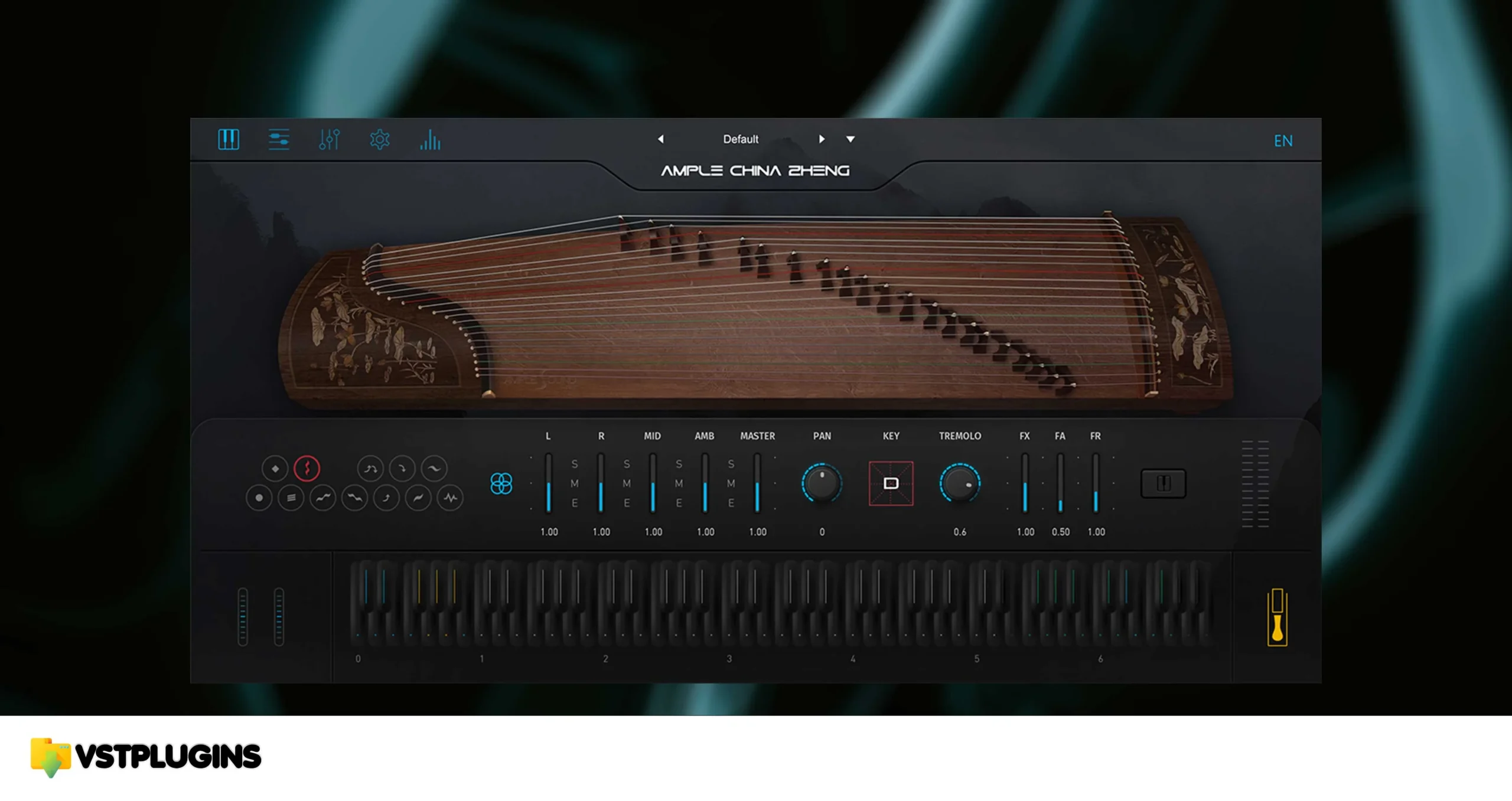Adjust the L channel volume fader
The height and width of the screenshot is (801, 1512).
(x=549, y=483)
